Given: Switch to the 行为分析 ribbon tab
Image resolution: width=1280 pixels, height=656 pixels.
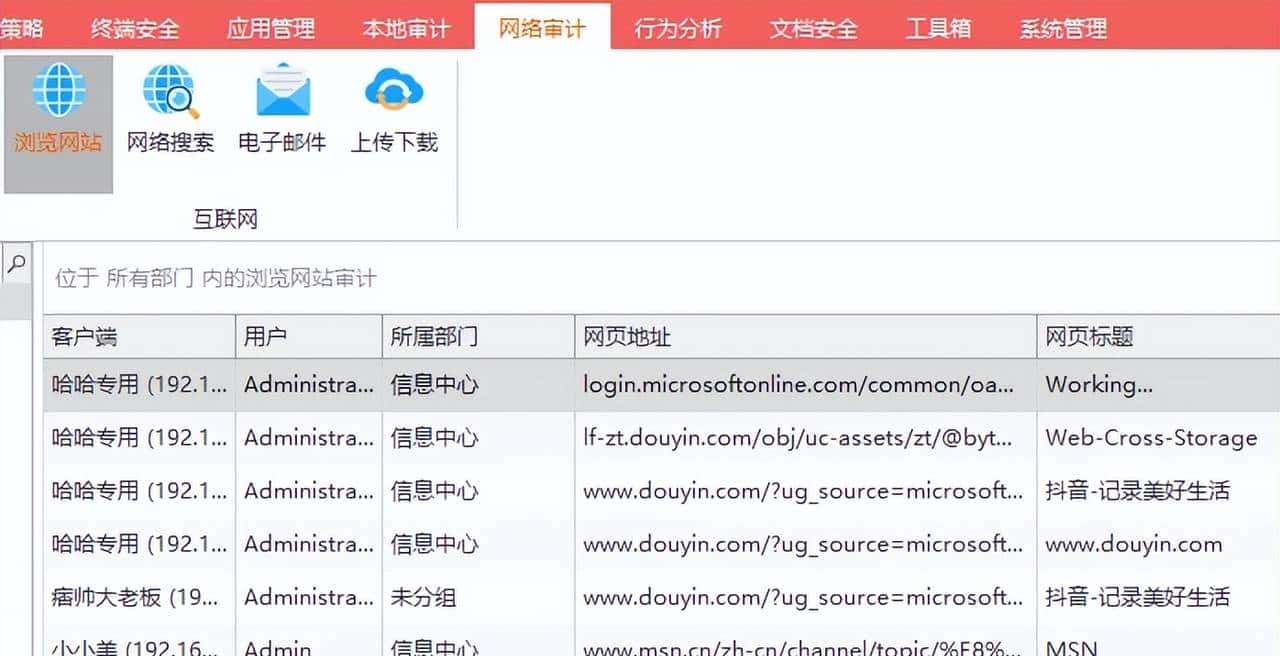Looking at the screenshot, I should (x=678, y=28).
